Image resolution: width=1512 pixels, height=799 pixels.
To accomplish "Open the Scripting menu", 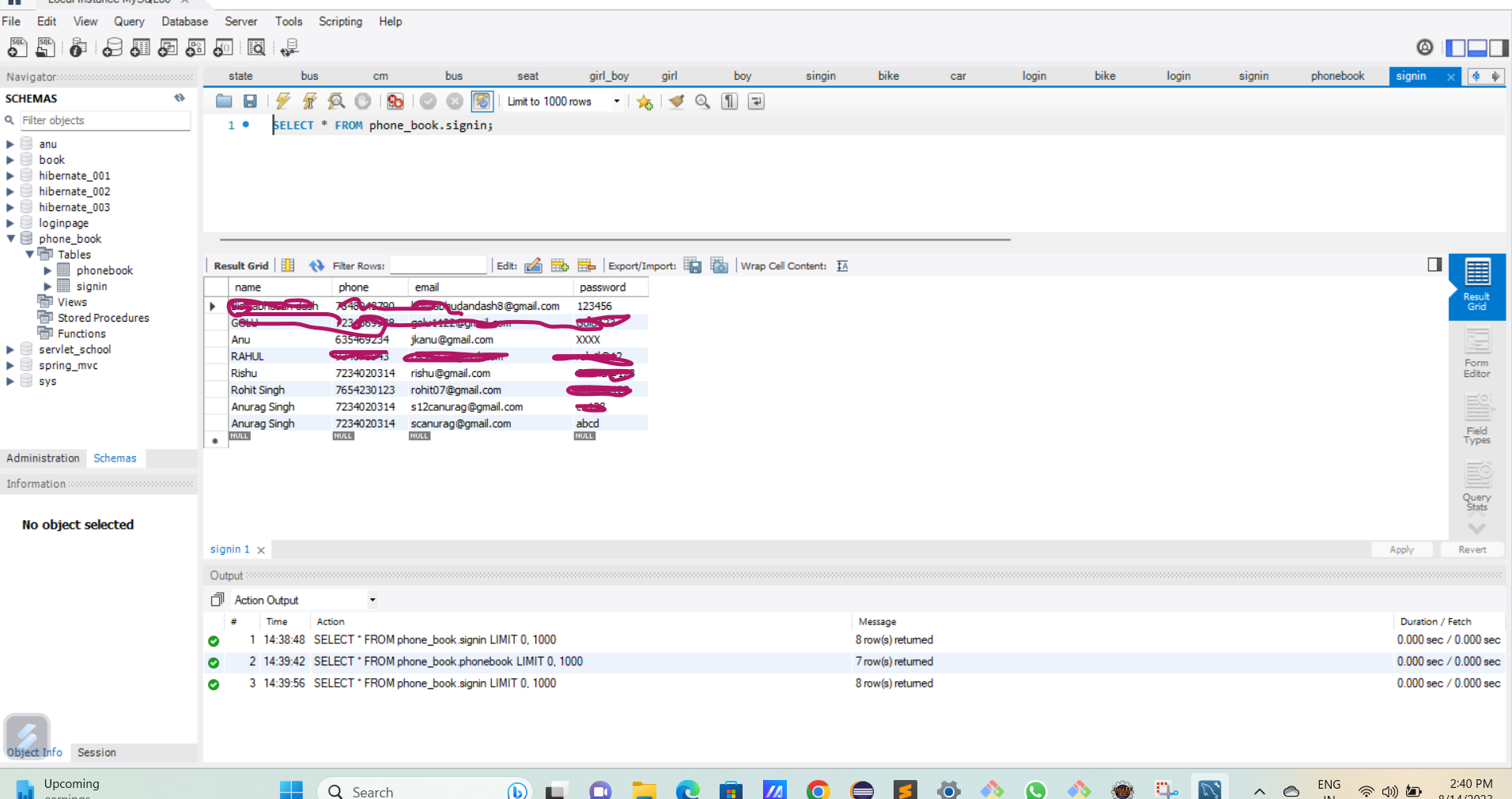I will coord(340,21).
